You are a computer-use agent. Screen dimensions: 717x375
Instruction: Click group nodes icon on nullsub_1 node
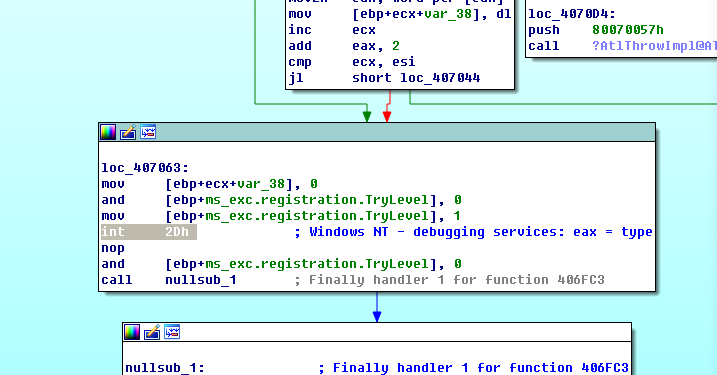click(x=172, y=332)
